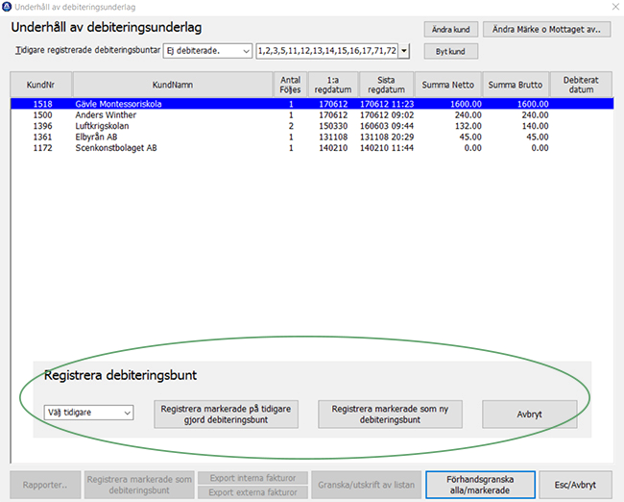
Task: Select row Gävle Montessoriskola
Action: pyautogui.click(x=312, y=104)
